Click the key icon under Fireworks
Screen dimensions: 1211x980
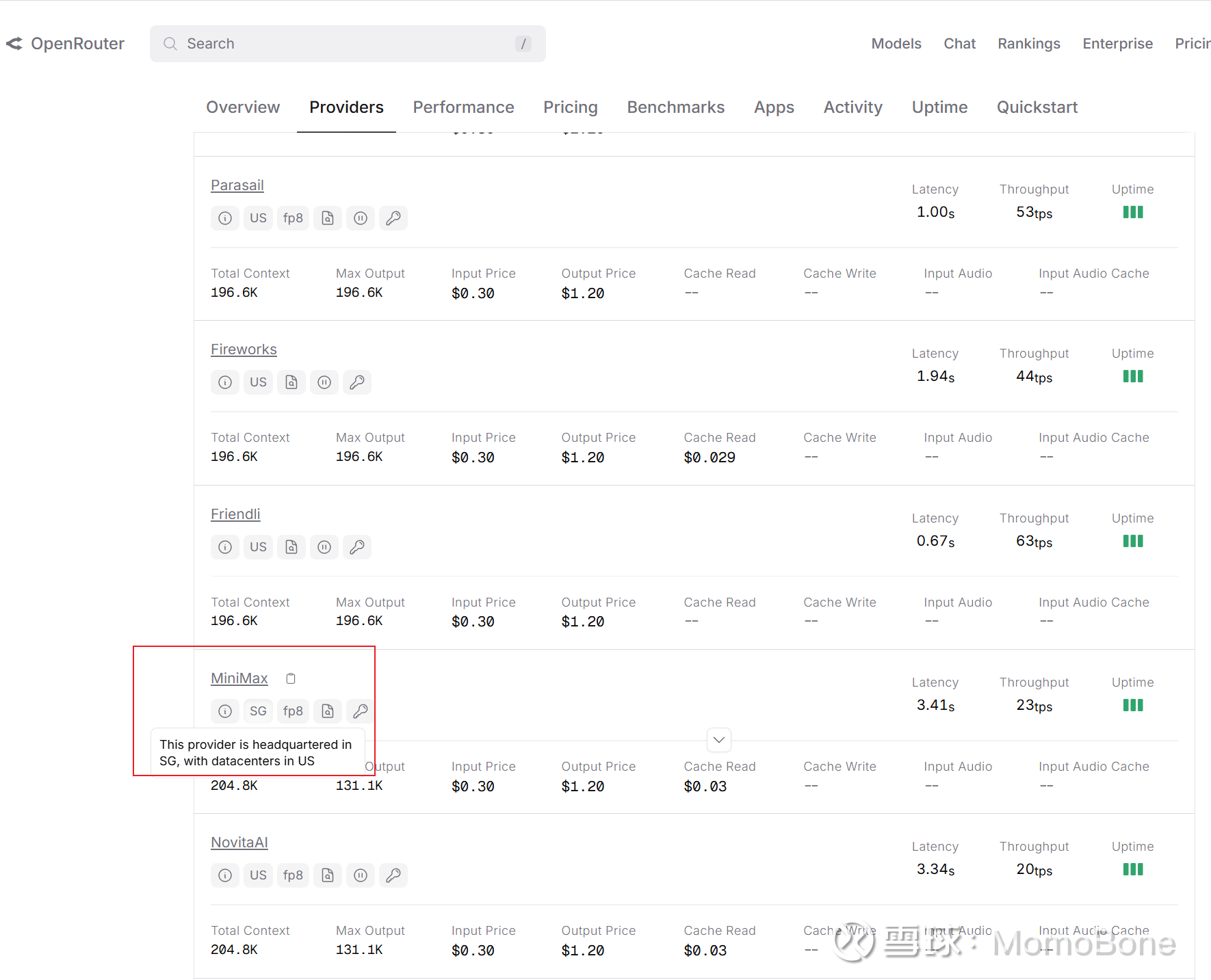coord(357,382)
